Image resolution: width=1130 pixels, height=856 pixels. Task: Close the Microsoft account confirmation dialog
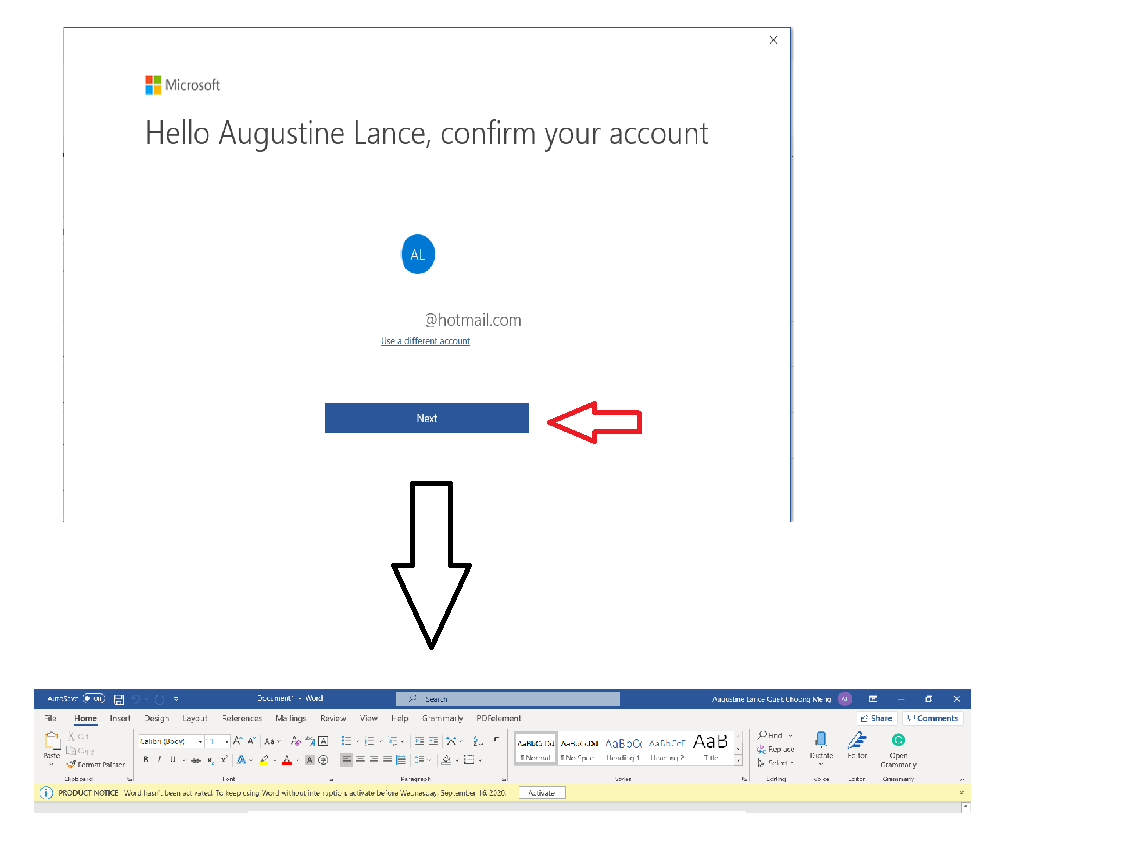[773, 40]
